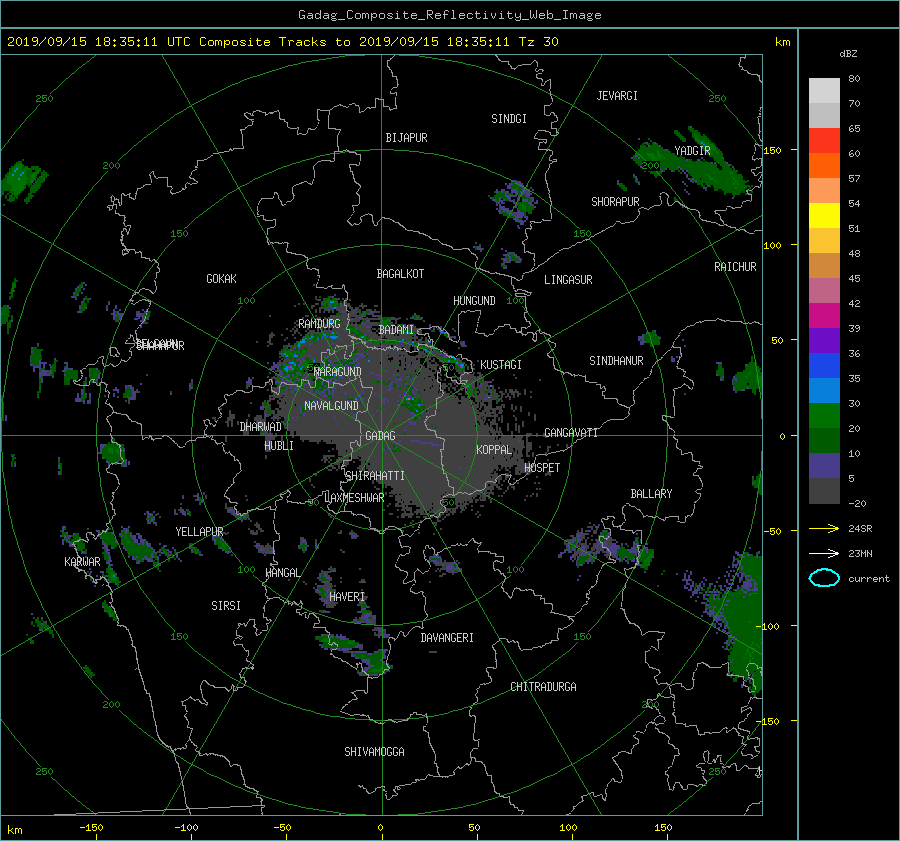Click the BADAMI city label
Image resolution: width=900 pixels, height=841 pixels.
point(396,330)
